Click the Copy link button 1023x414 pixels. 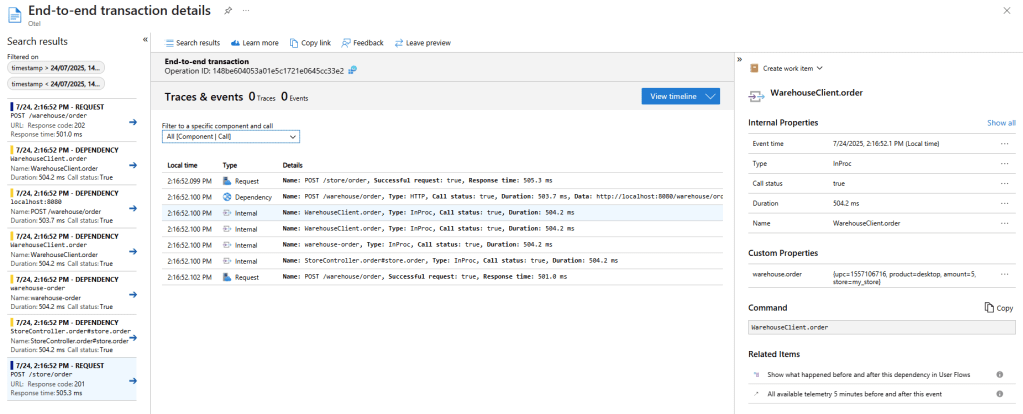309,43
